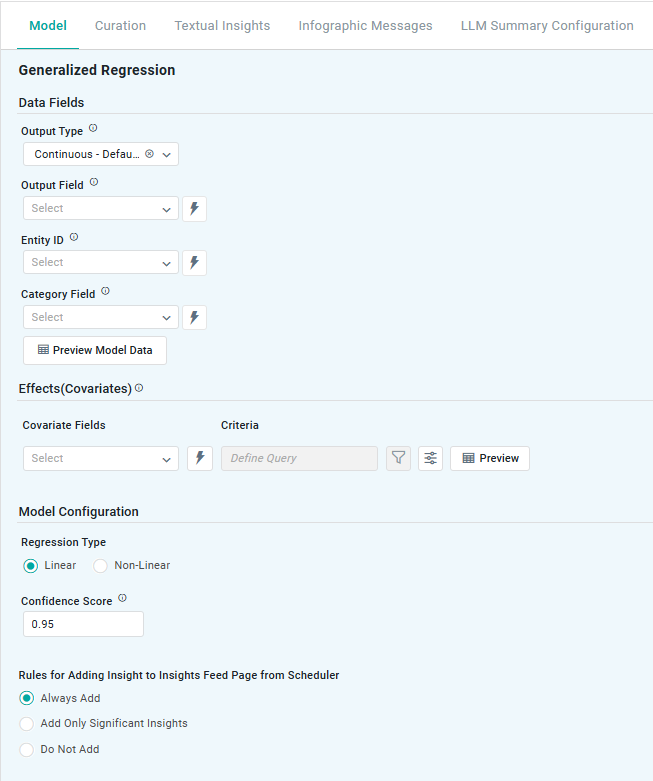Choose Add Only Significant Insights option
Screen dimensions: 653x781
click(27, 724)
